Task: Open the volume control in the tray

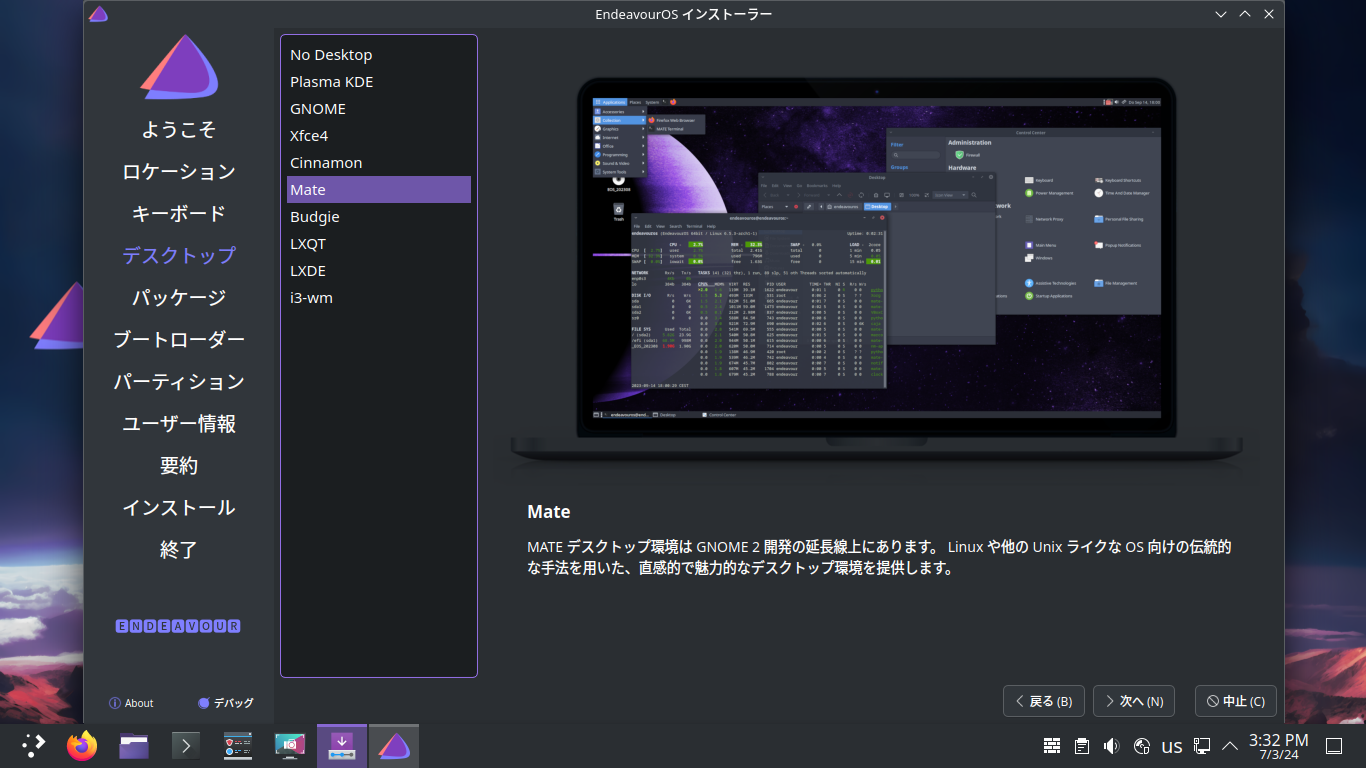Action: [x=1111, y=746]
